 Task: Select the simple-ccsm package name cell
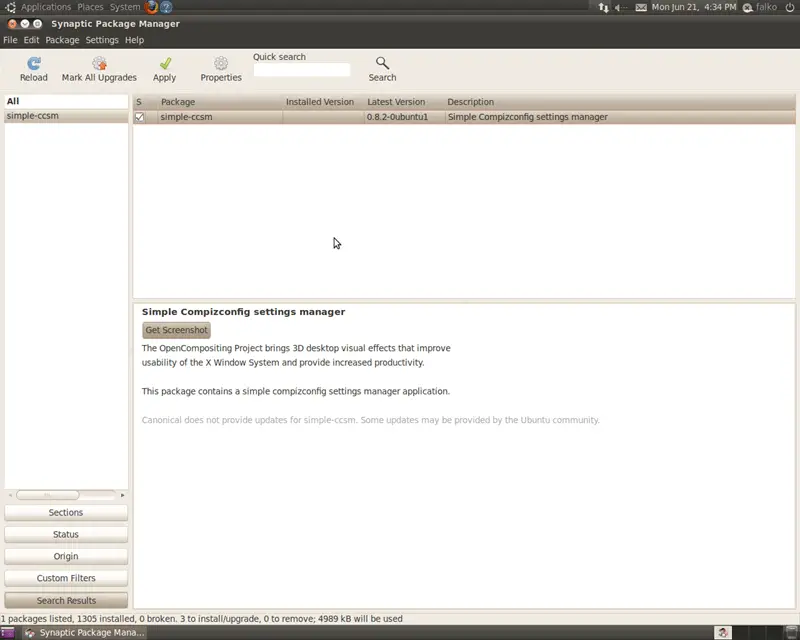coord(186,117)
